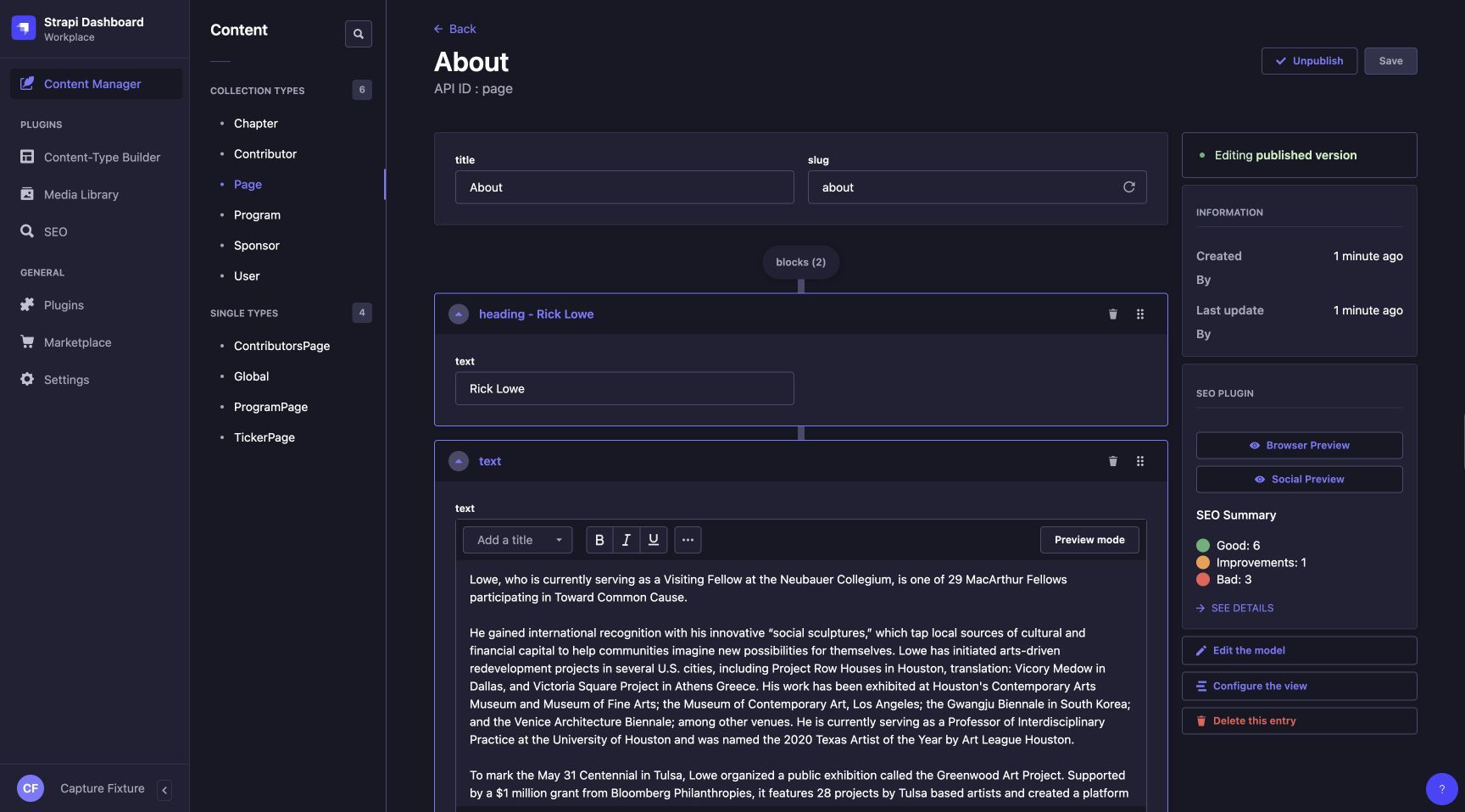Select User collection type
1465x812 pixels.
pyautogui.click(x=247, y=275)
